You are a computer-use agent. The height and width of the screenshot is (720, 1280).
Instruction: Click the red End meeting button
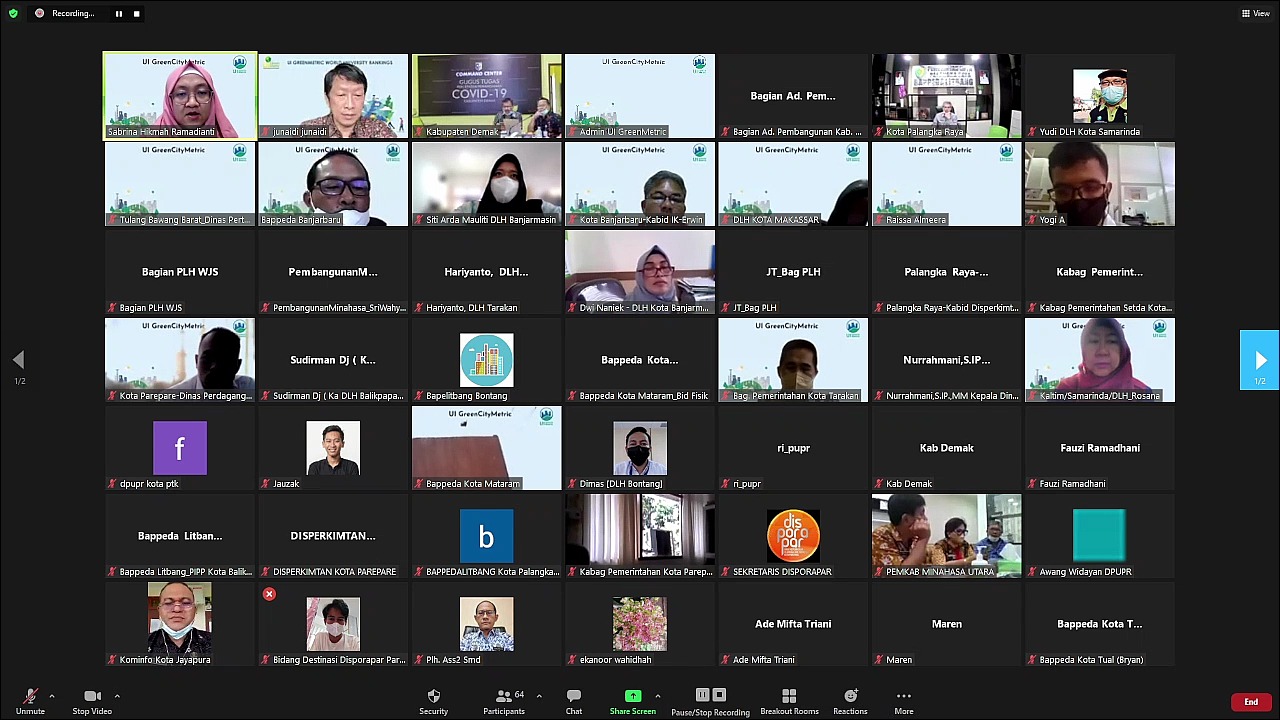1250,702
